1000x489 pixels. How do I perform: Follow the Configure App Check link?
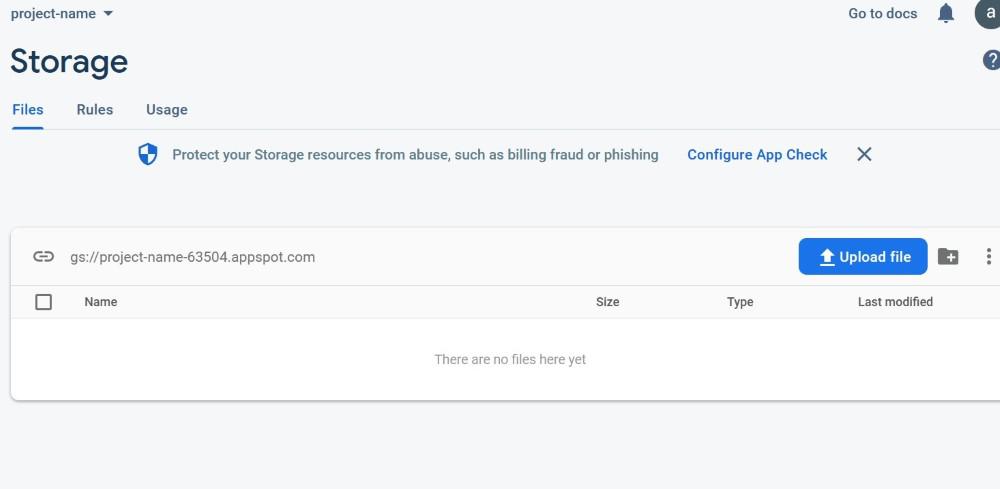coord(757,155)
